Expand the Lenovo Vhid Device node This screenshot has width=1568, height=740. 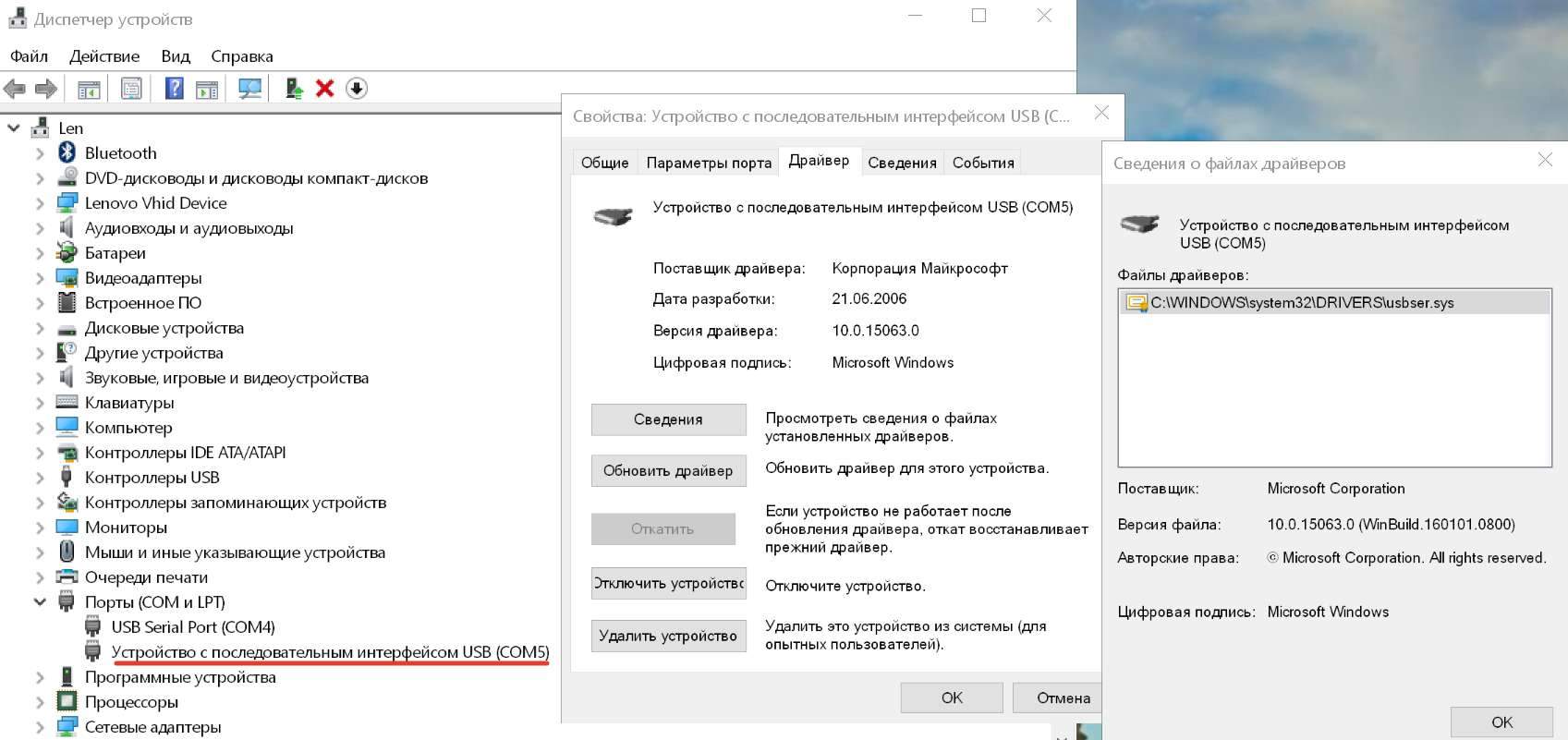[40, 203]
